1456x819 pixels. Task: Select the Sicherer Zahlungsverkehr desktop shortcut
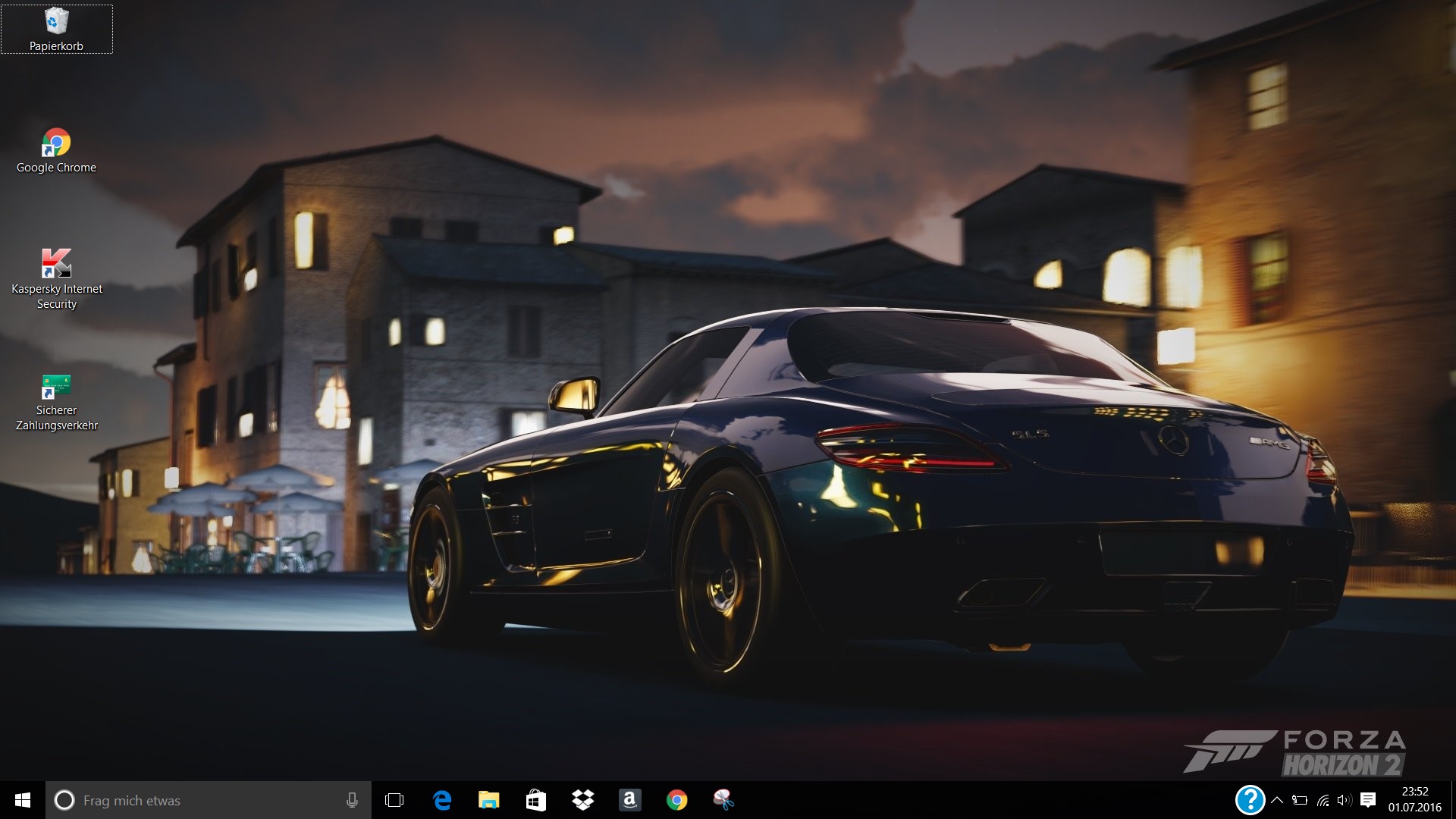point(57,403)
